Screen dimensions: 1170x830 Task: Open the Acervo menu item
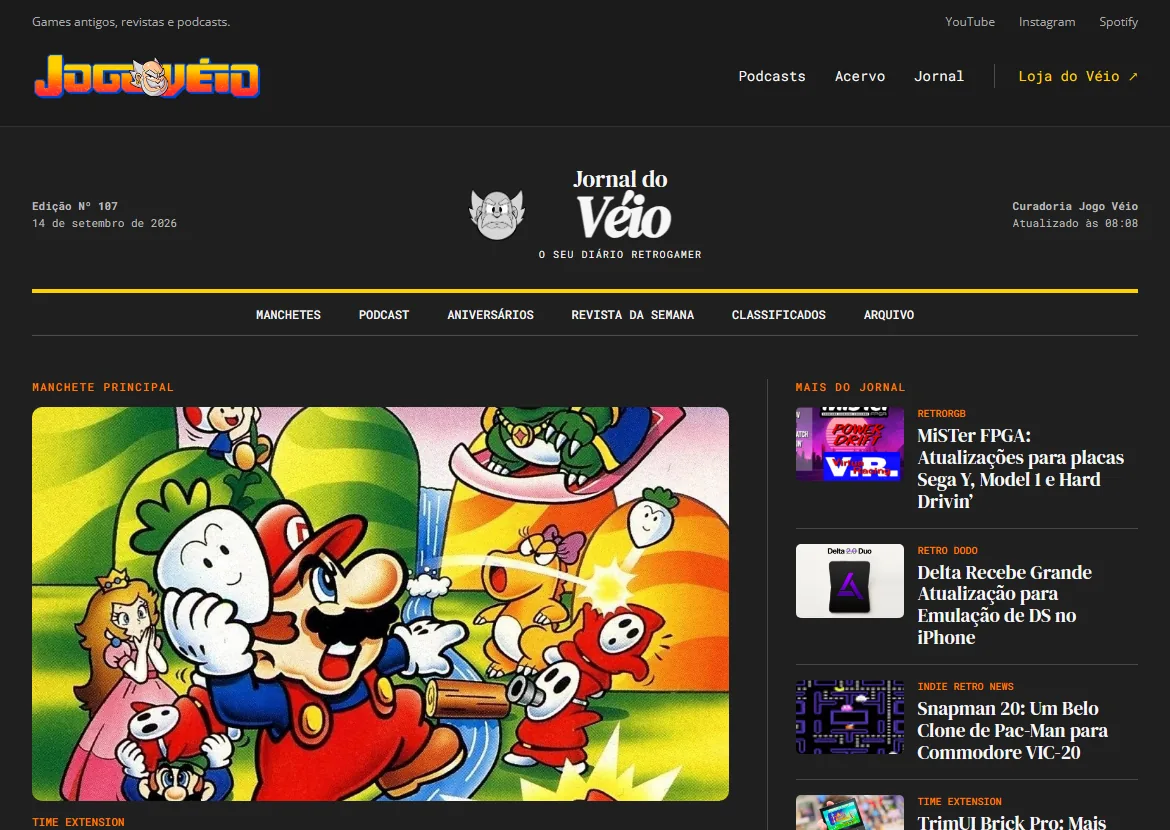[x=860, y=76]
